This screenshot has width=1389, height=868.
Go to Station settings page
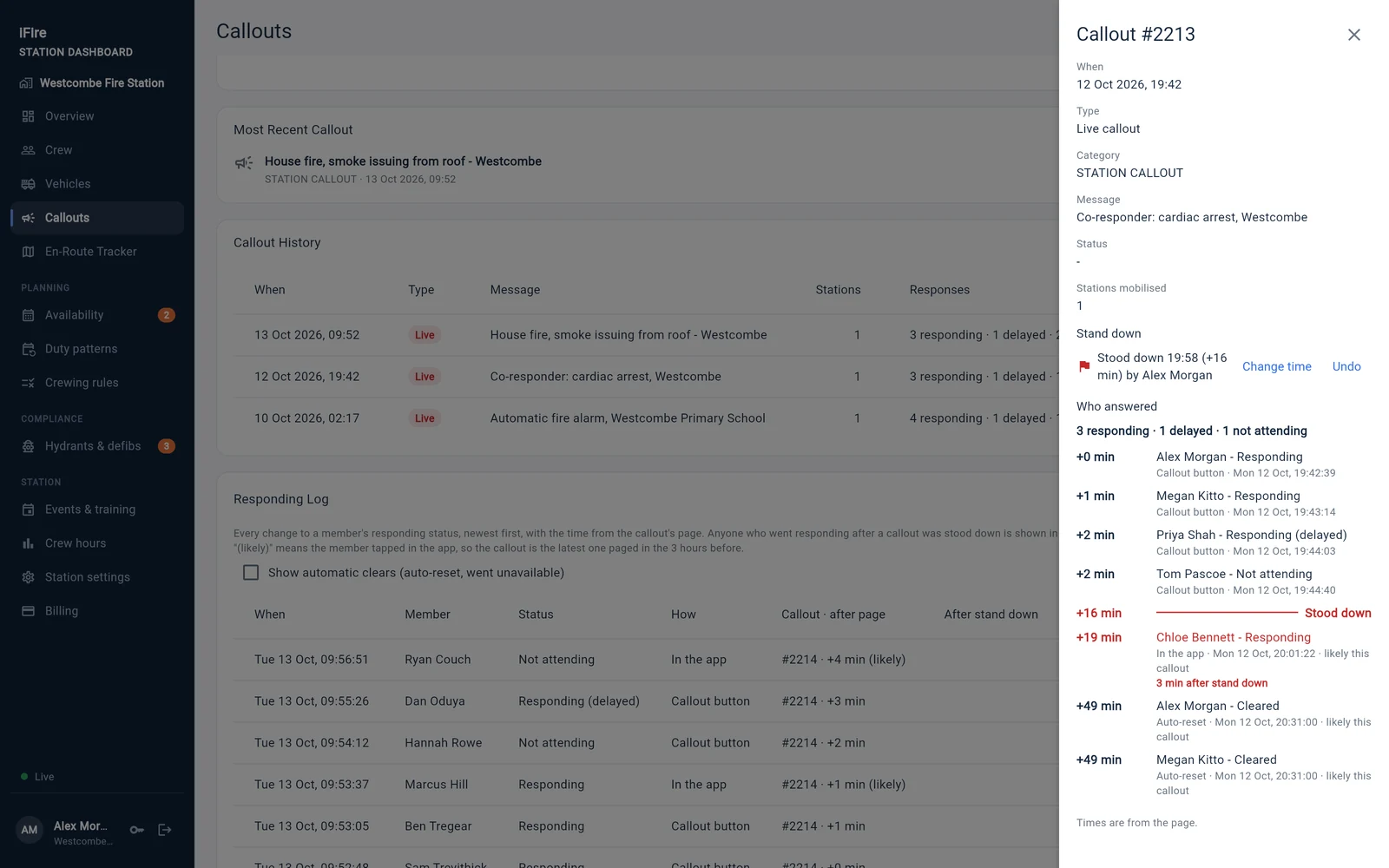(x=97, y=577)
